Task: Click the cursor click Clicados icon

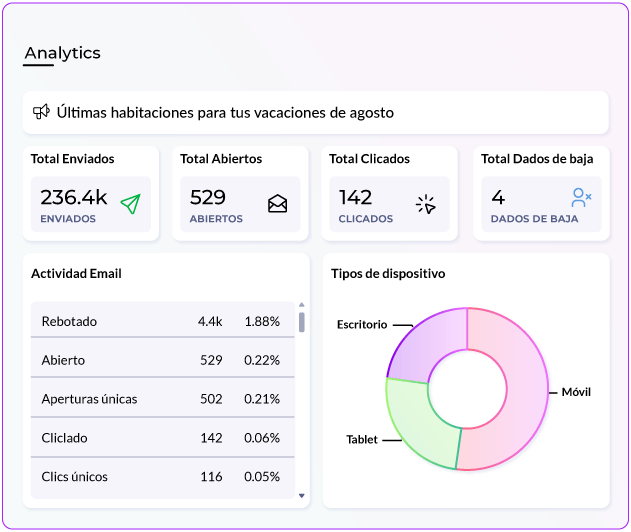Action: 426,204
